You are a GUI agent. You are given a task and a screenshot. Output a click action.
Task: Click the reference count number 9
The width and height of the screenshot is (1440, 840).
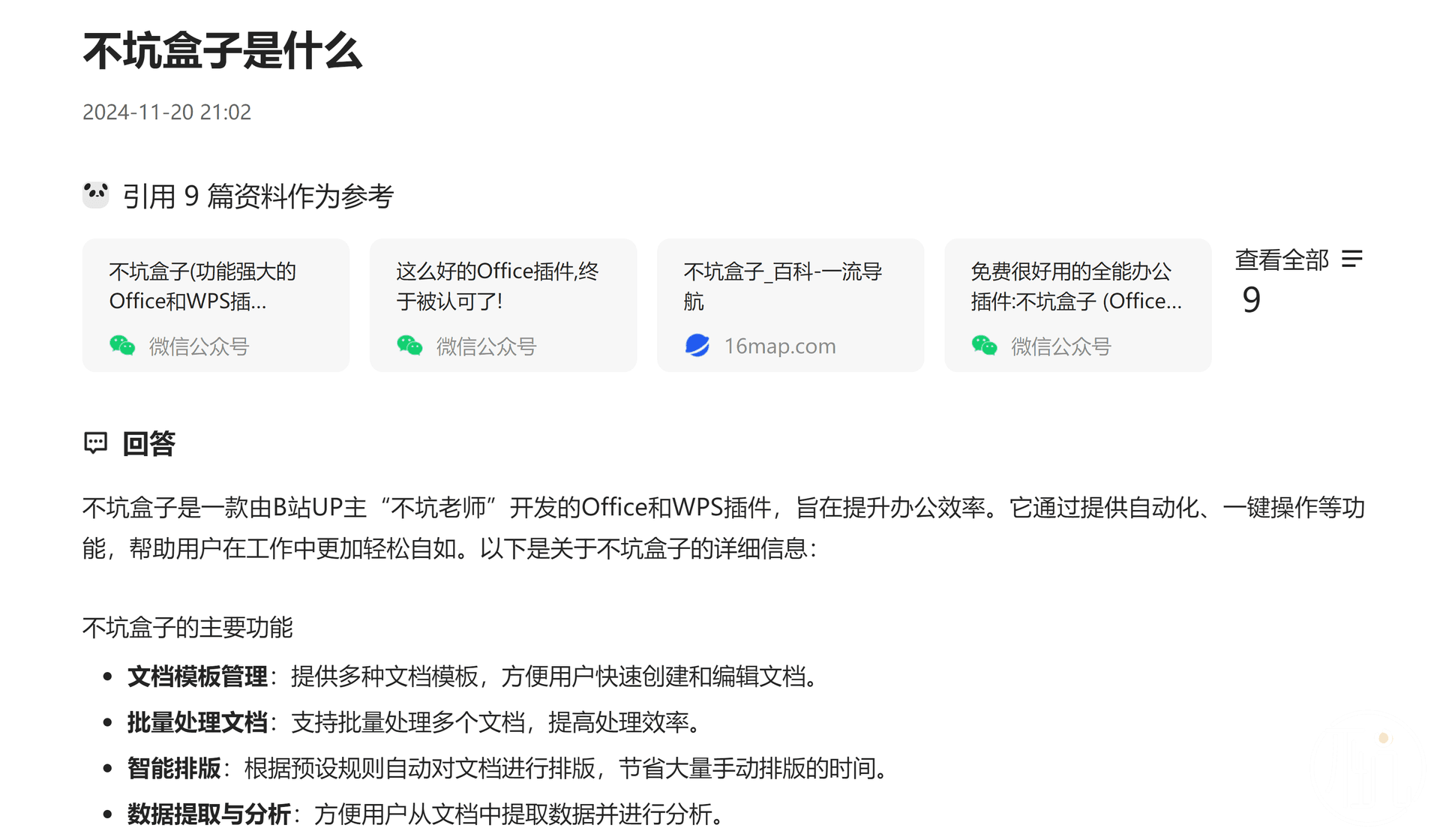tap(1252, 300)
